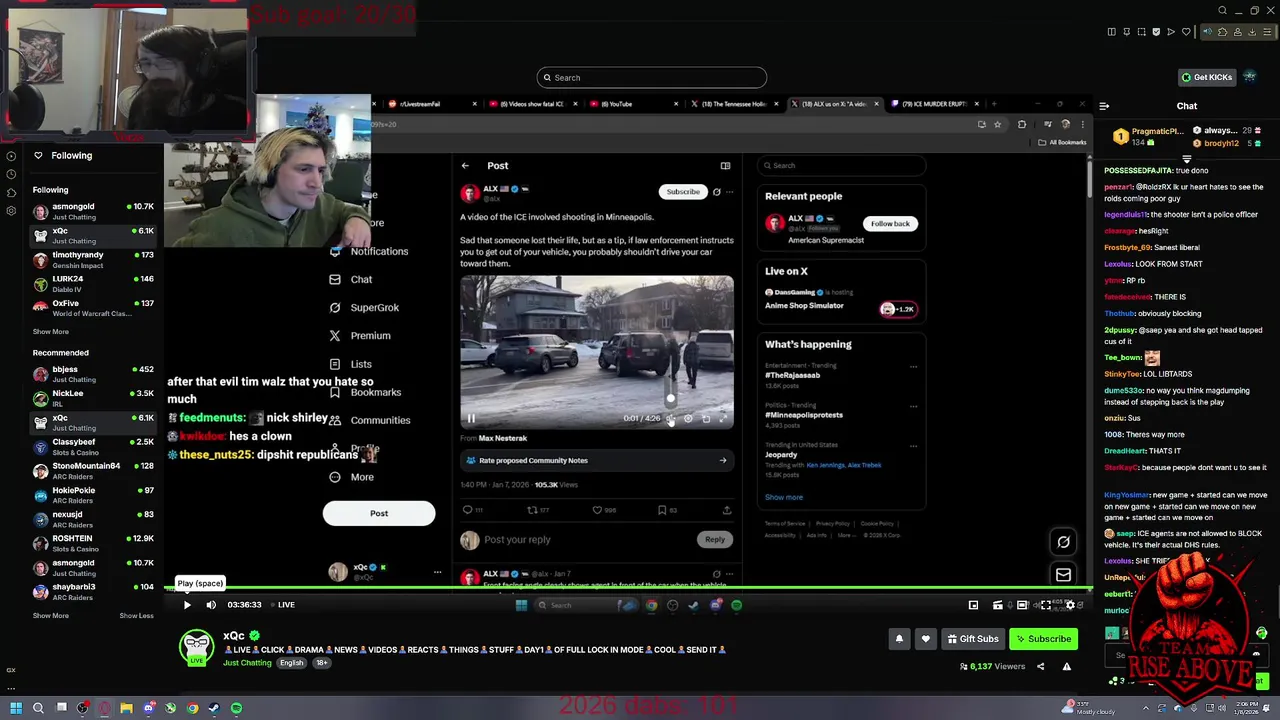Collapse recommended list with Show Less
The height and width of the screenshot is (720, 1280).
point(137,615)
